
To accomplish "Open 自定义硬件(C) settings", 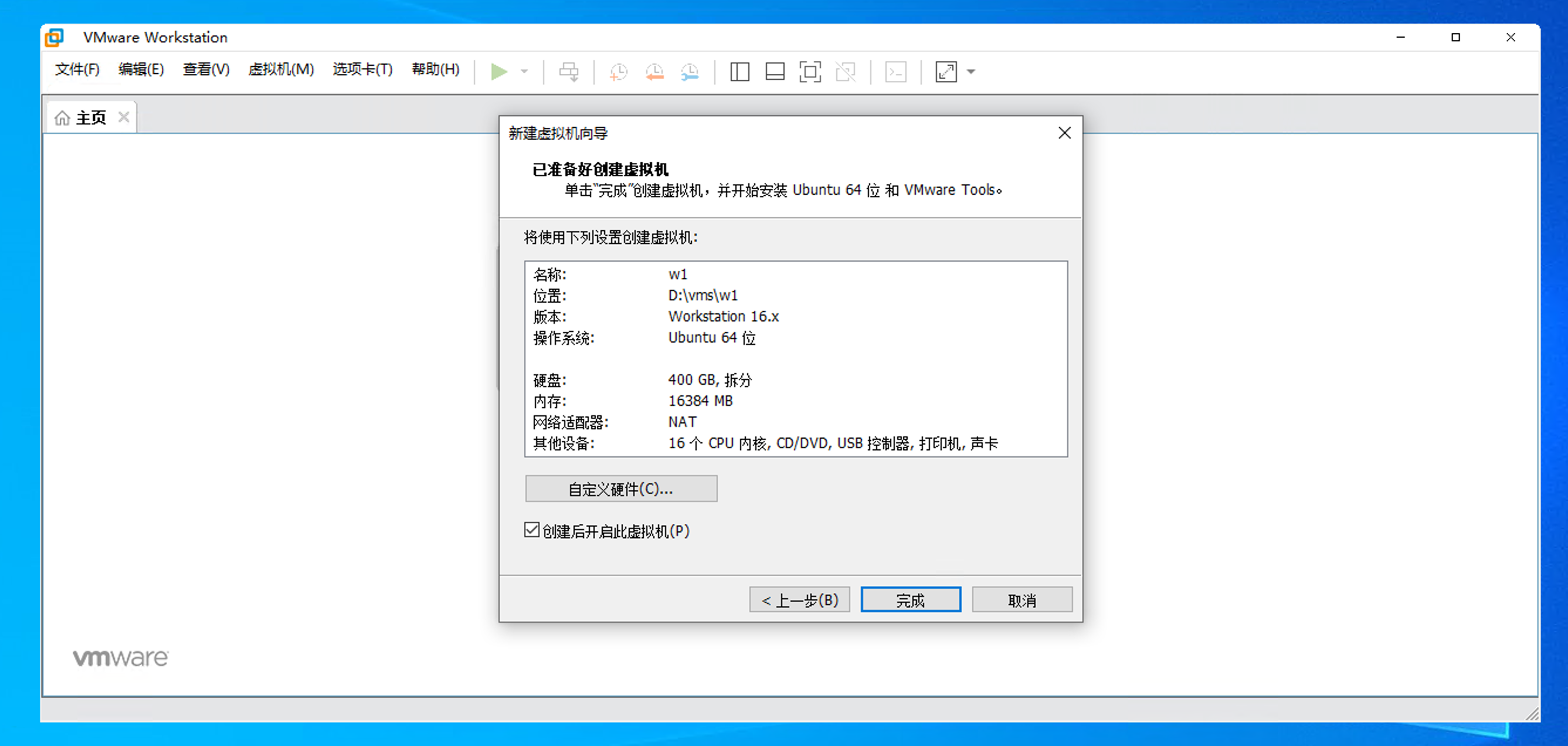I will click(621, 488).
